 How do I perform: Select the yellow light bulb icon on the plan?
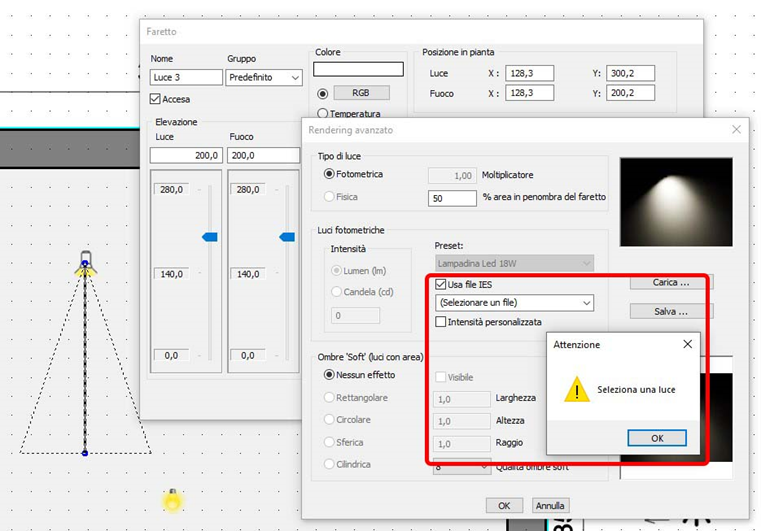172,500
